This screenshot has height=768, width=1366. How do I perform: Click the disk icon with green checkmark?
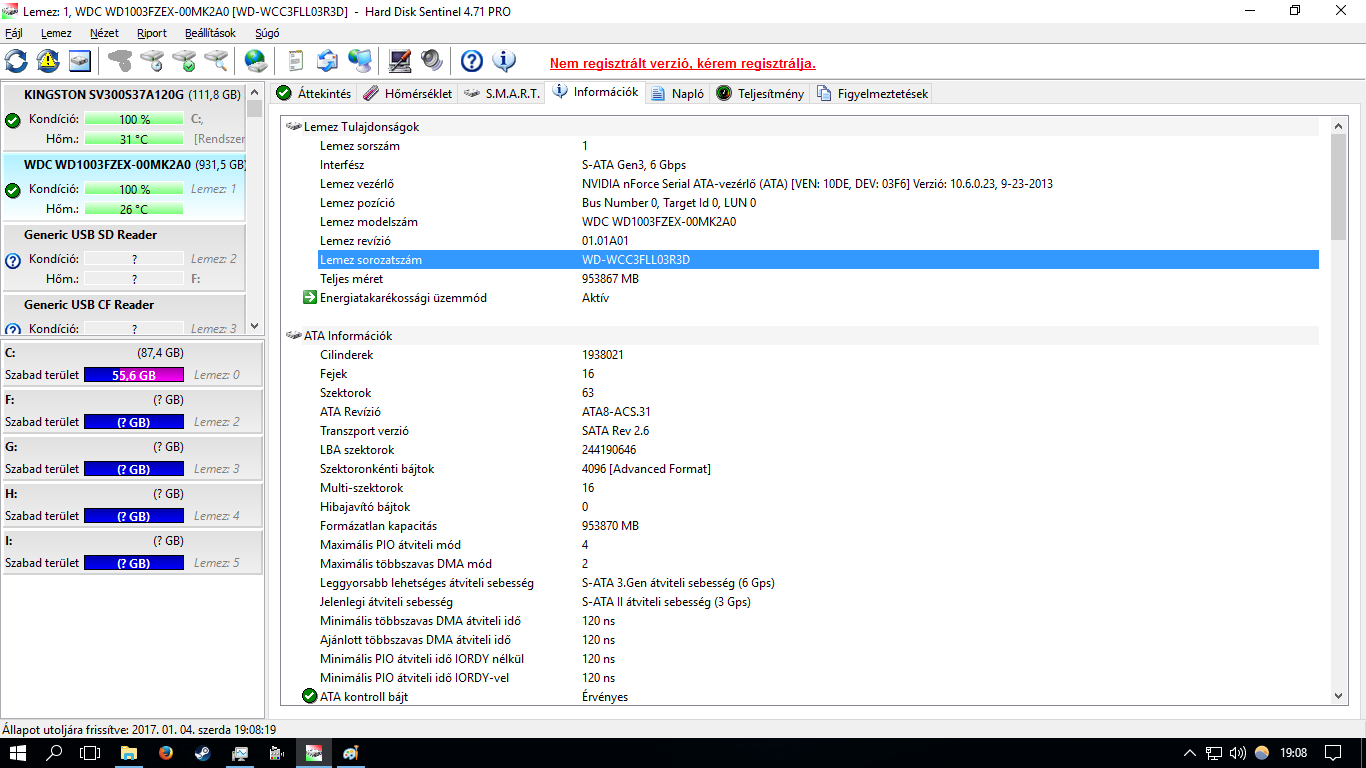[x=184, y=61]
